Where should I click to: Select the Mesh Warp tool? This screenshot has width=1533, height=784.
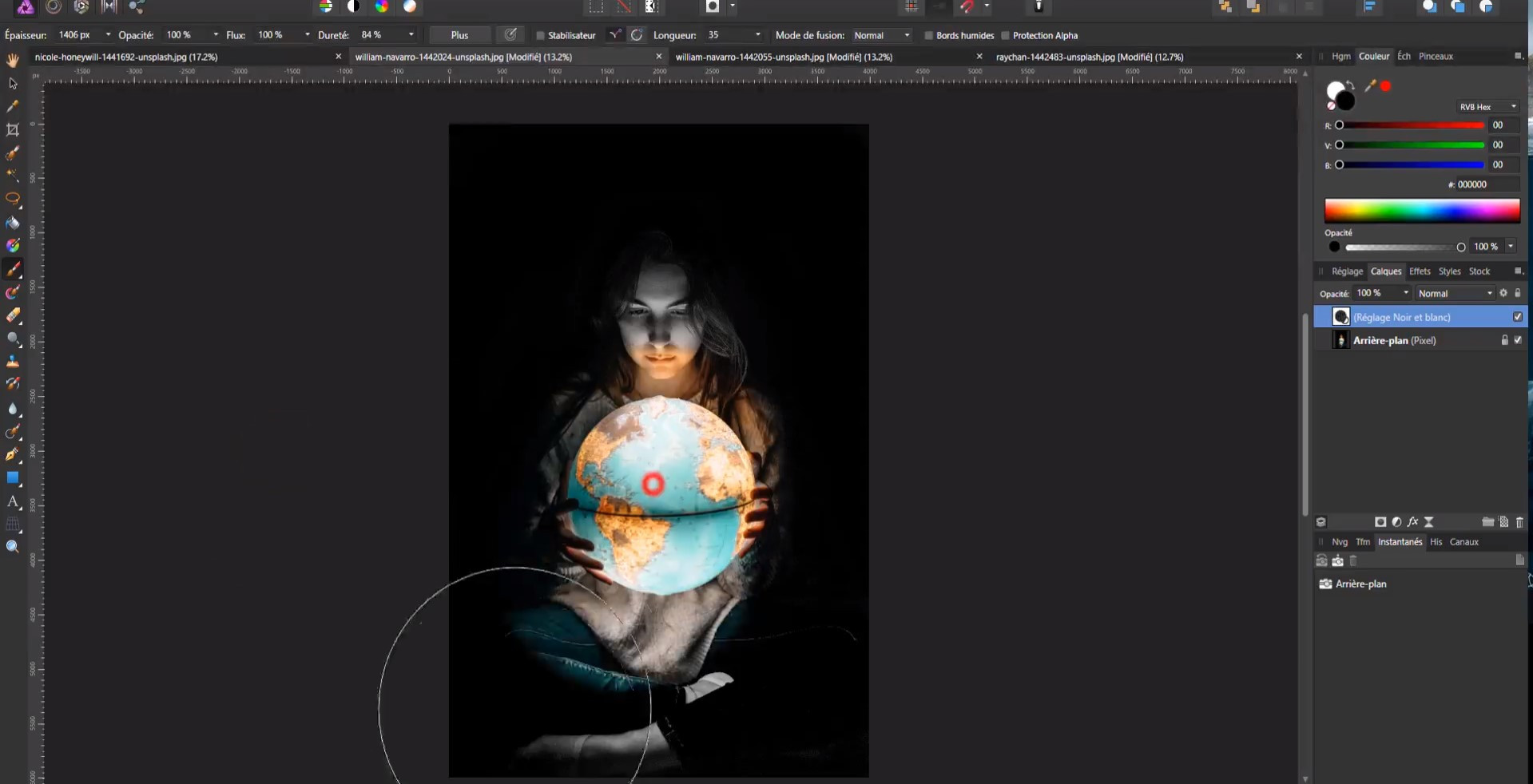pos(13,525)
